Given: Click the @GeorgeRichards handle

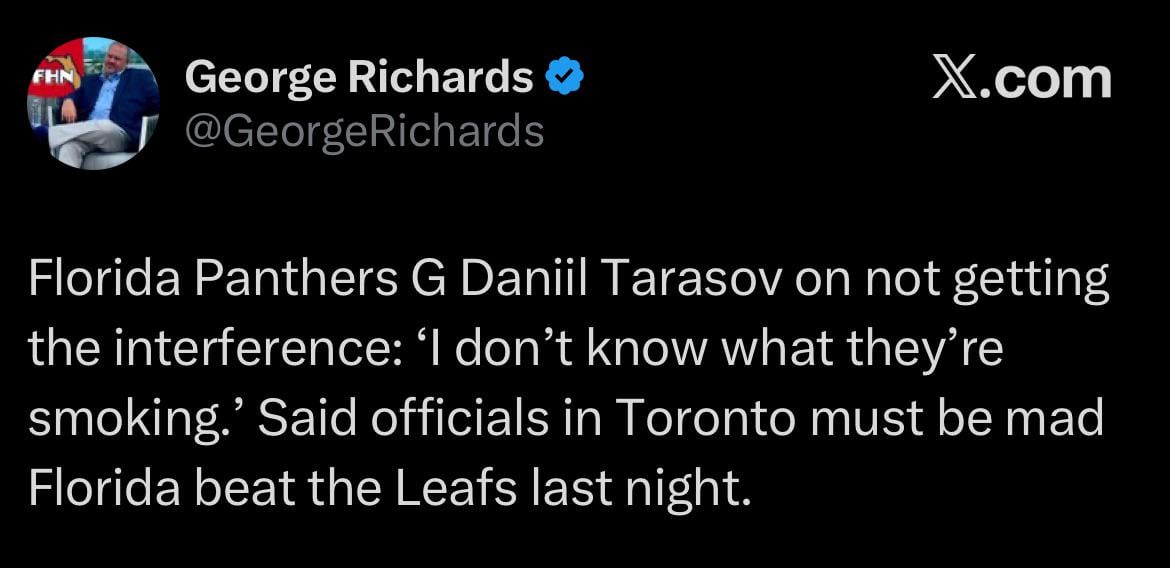Looking at the screenshot, I should coord(364,131).
